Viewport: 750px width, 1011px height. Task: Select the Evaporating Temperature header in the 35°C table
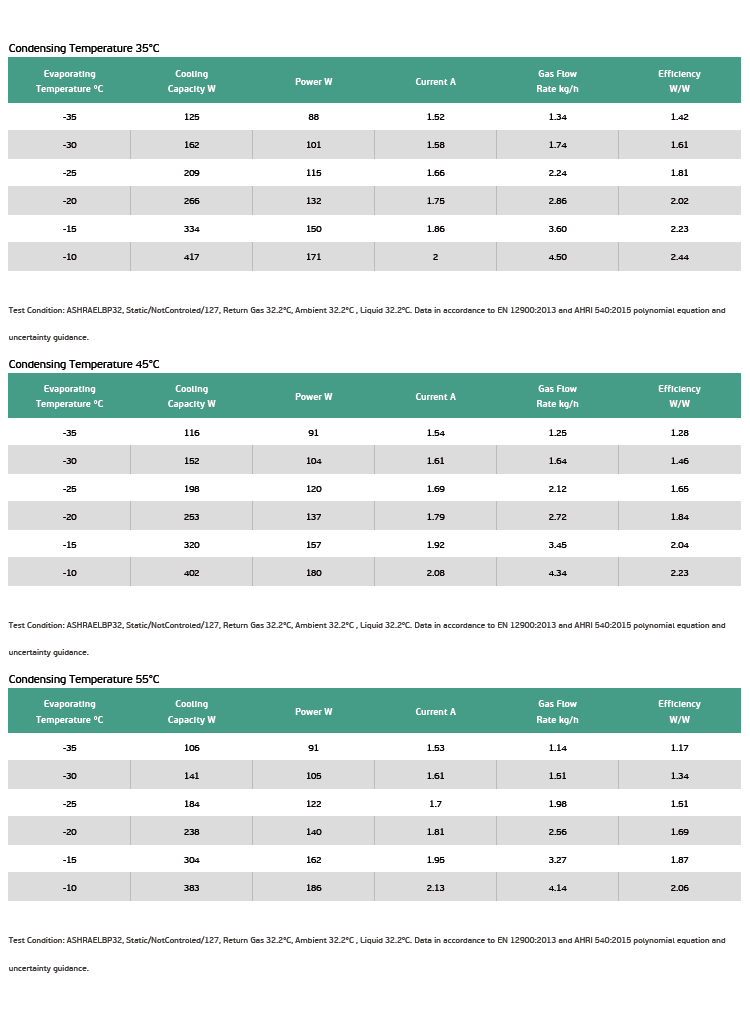(70, 81)
